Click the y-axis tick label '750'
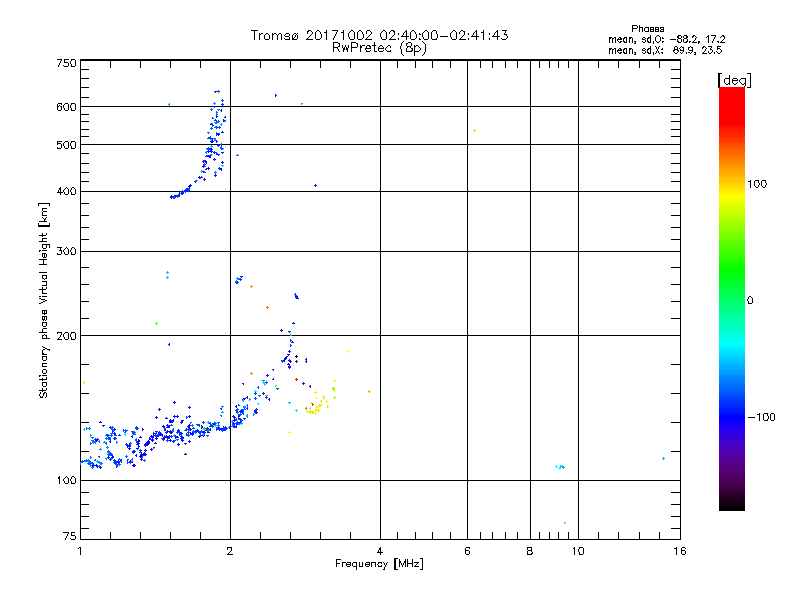The image size is (800, 600). click(x=66, y=63)
